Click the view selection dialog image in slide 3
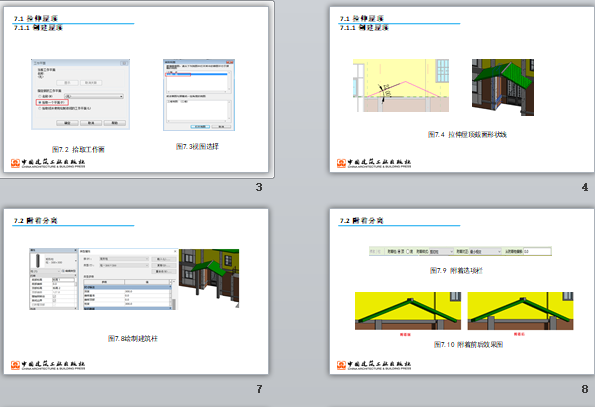The image size is (595, 407). (x=199, y=95)
